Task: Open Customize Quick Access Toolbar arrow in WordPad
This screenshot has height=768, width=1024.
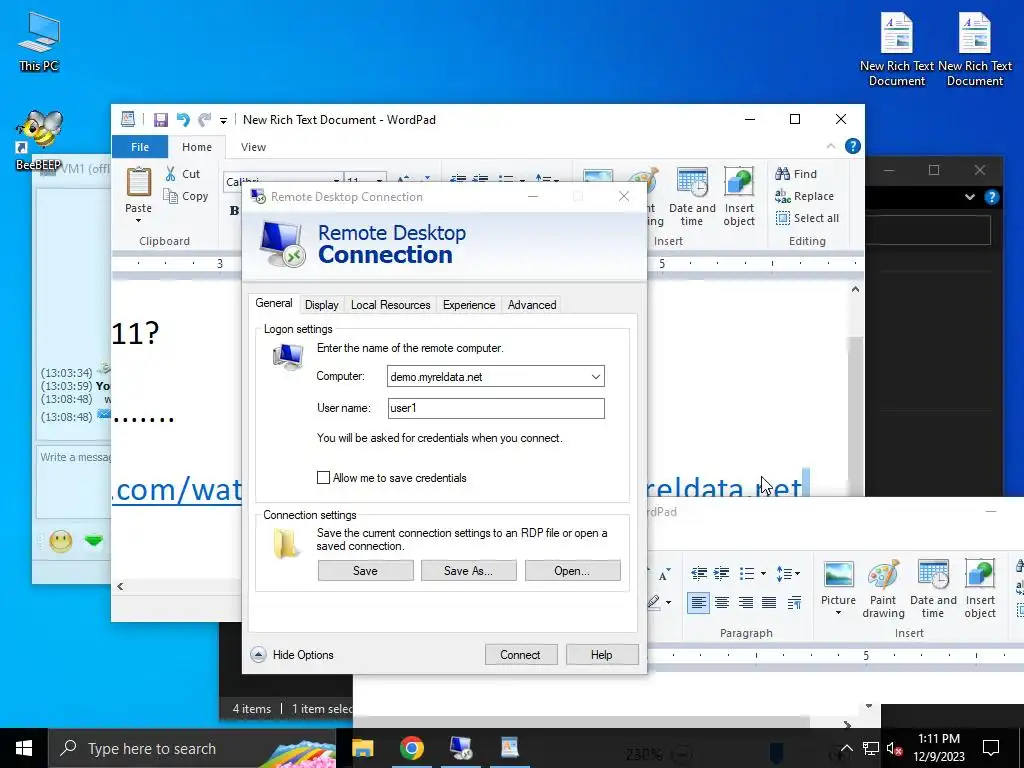Action: click(x=223, y=120)
